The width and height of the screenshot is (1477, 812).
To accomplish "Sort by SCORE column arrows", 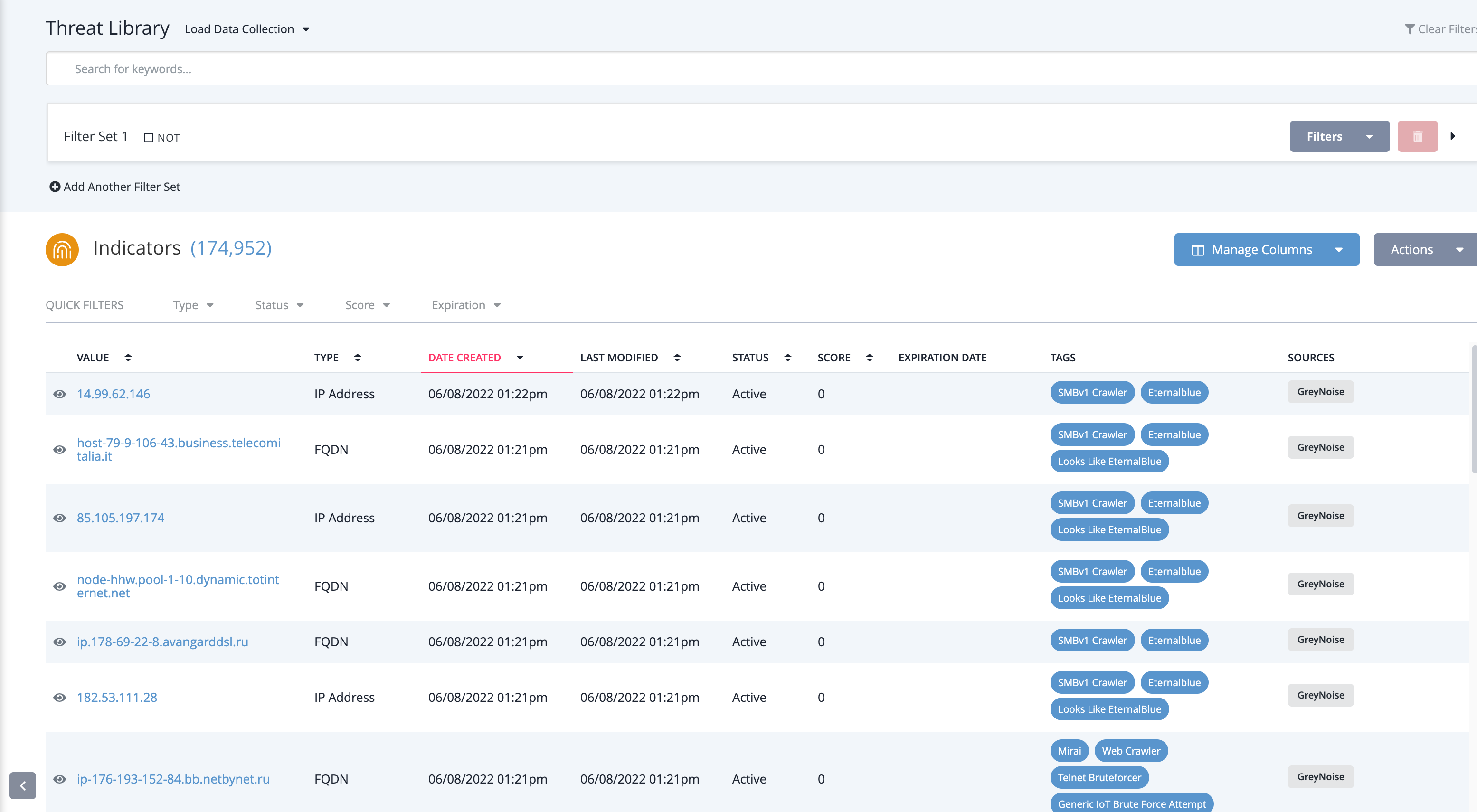I will pos(870,358).
